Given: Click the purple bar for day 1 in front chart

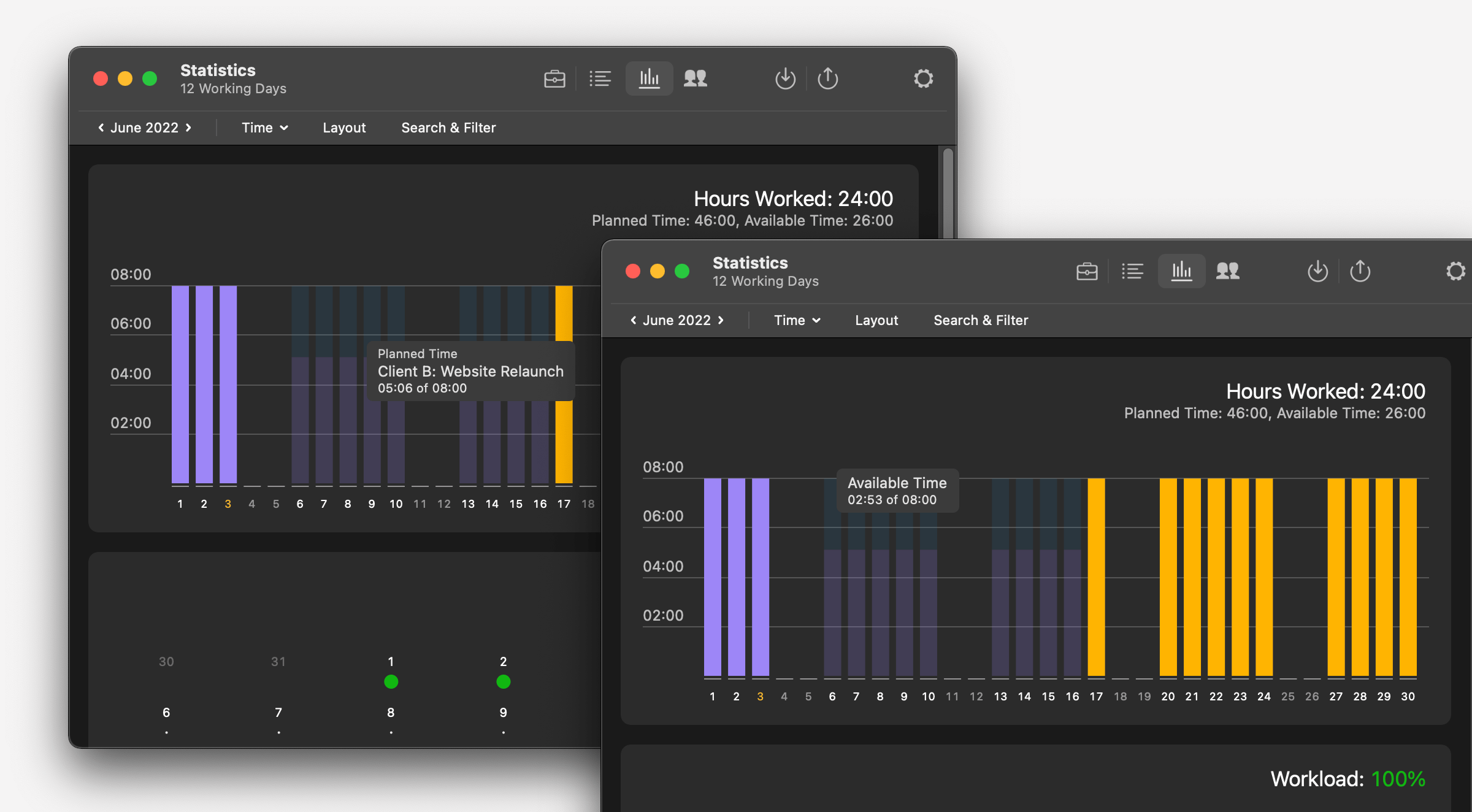Looking at the screenshot, I should pos(713,577).
